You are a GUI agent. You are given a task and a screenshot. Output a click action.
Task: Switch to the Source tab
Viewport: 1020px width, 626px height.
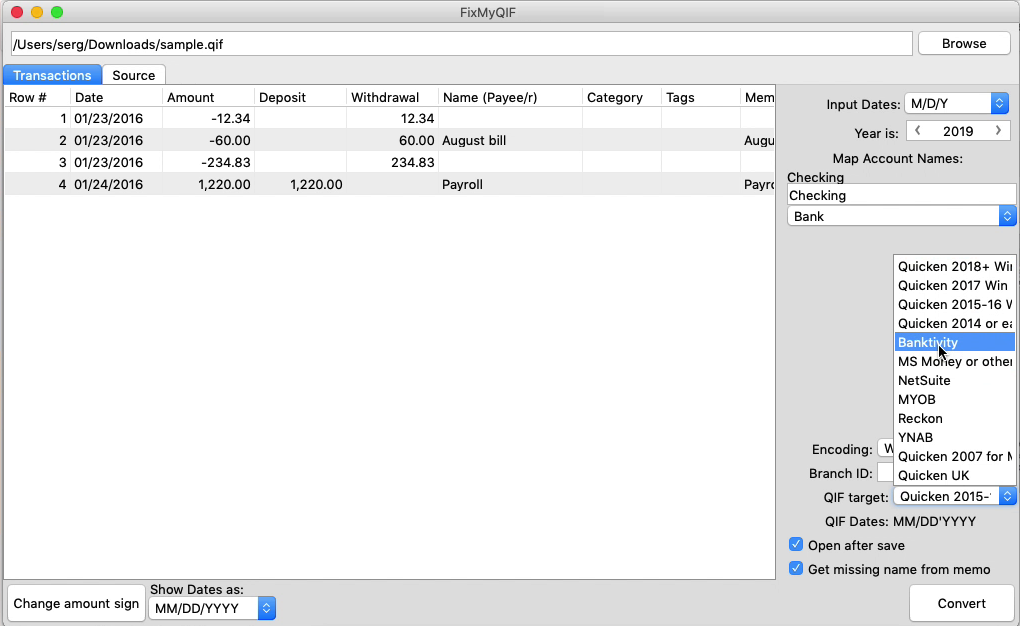133,75
